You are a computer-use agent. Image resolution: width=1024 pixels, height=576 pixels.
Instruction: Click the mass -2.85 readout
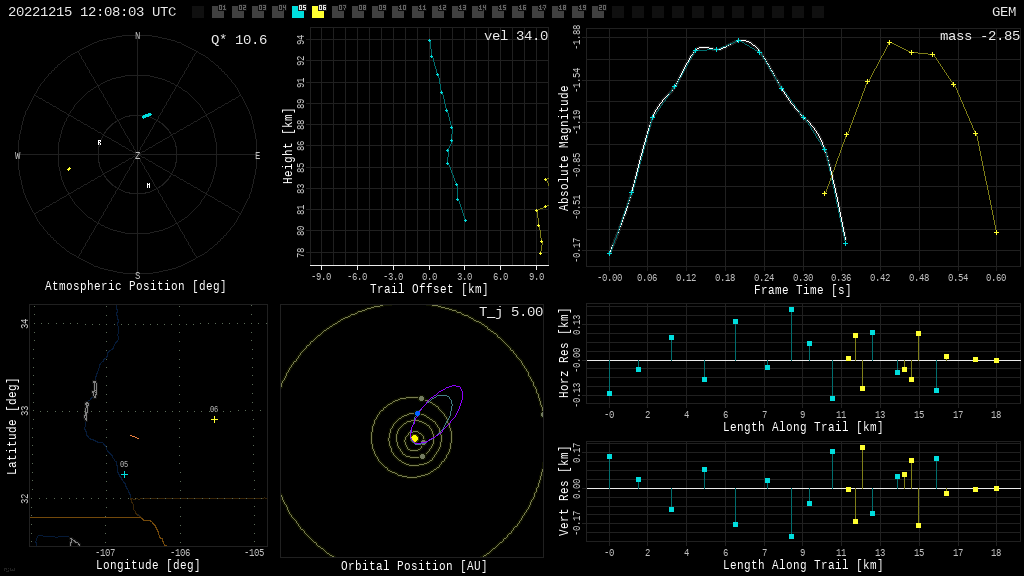979,36
